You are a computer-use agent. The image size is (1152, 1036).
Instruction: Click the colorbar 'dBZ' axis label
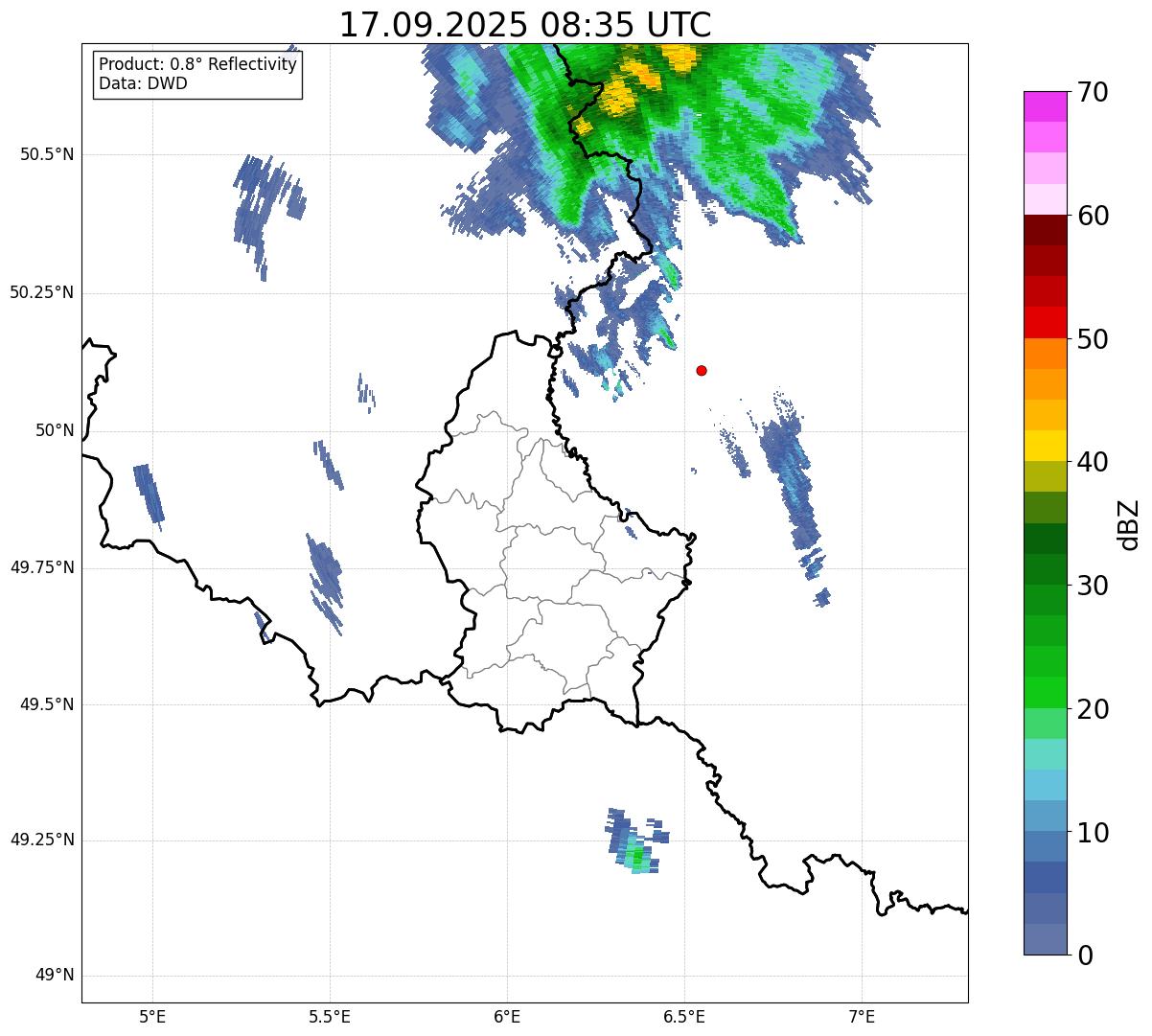click(1129, 524)
